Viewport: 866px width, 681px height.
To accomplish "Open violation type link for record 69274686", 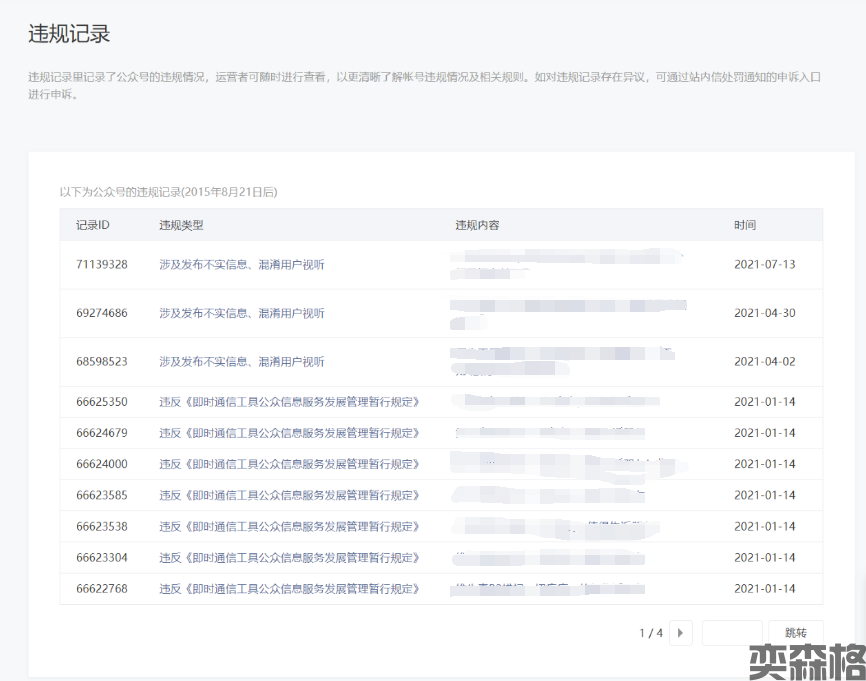I will 242,313.
